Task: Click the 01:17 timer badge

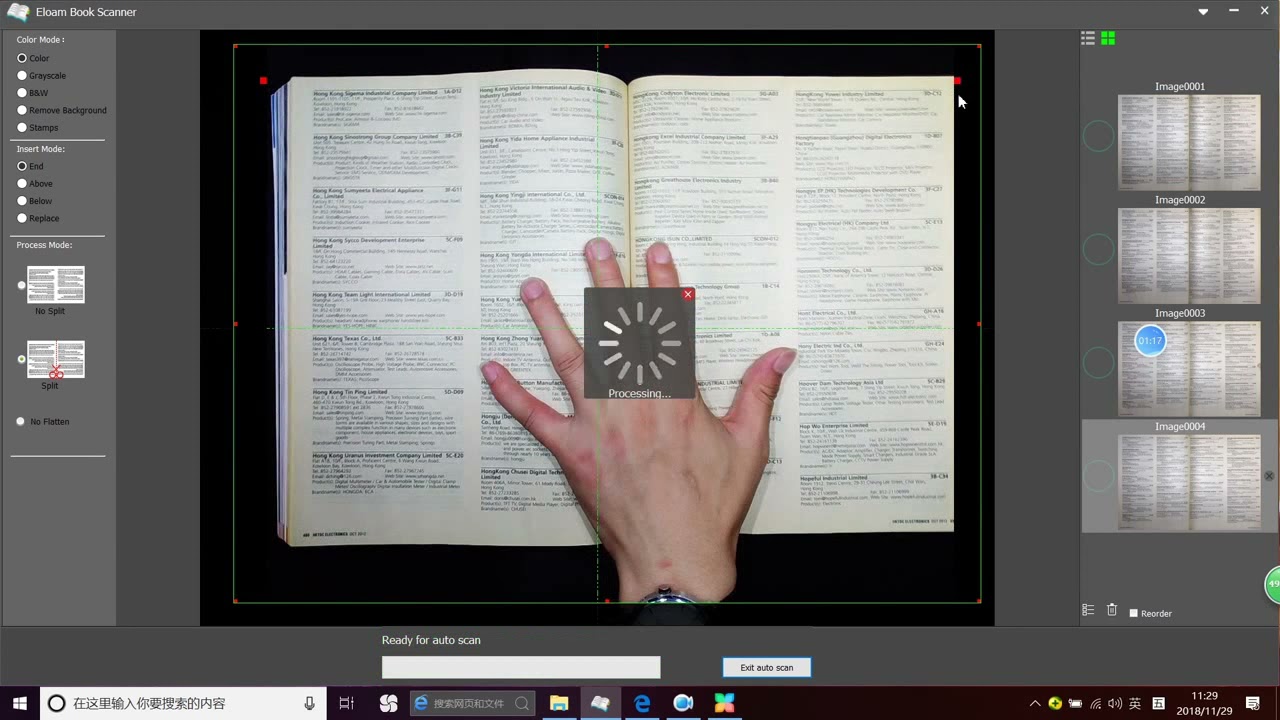Action: click(1150, 341)
